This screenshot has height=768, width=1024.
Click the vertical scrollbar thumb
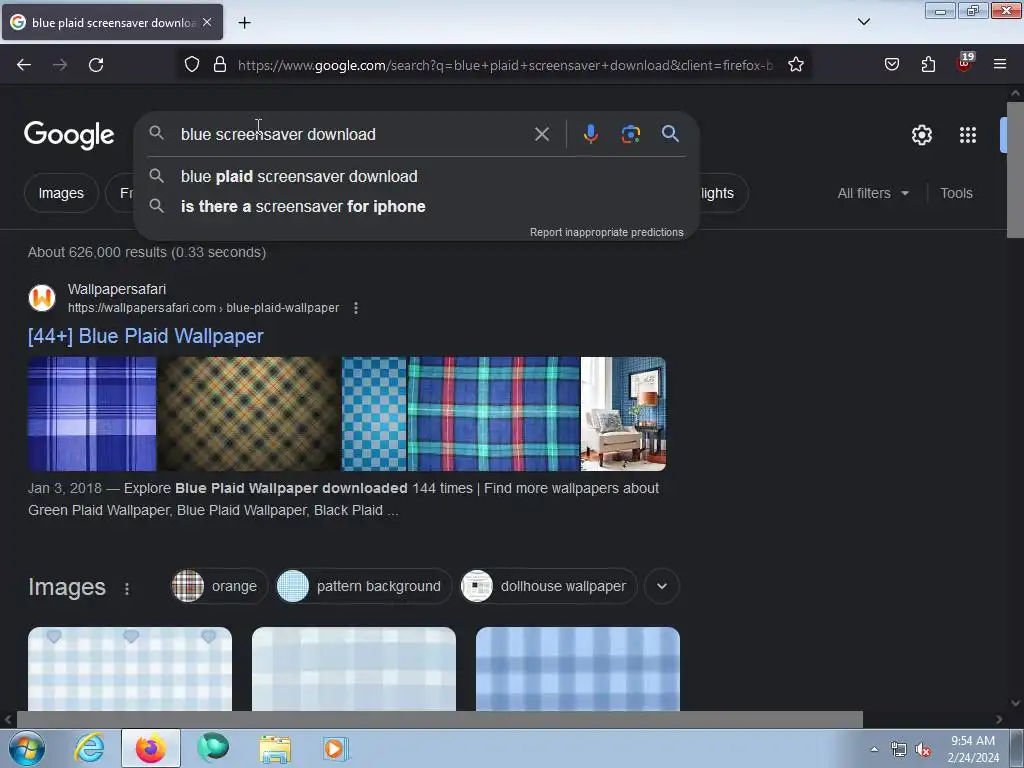pyautogui.click(x=1015, y=169)
